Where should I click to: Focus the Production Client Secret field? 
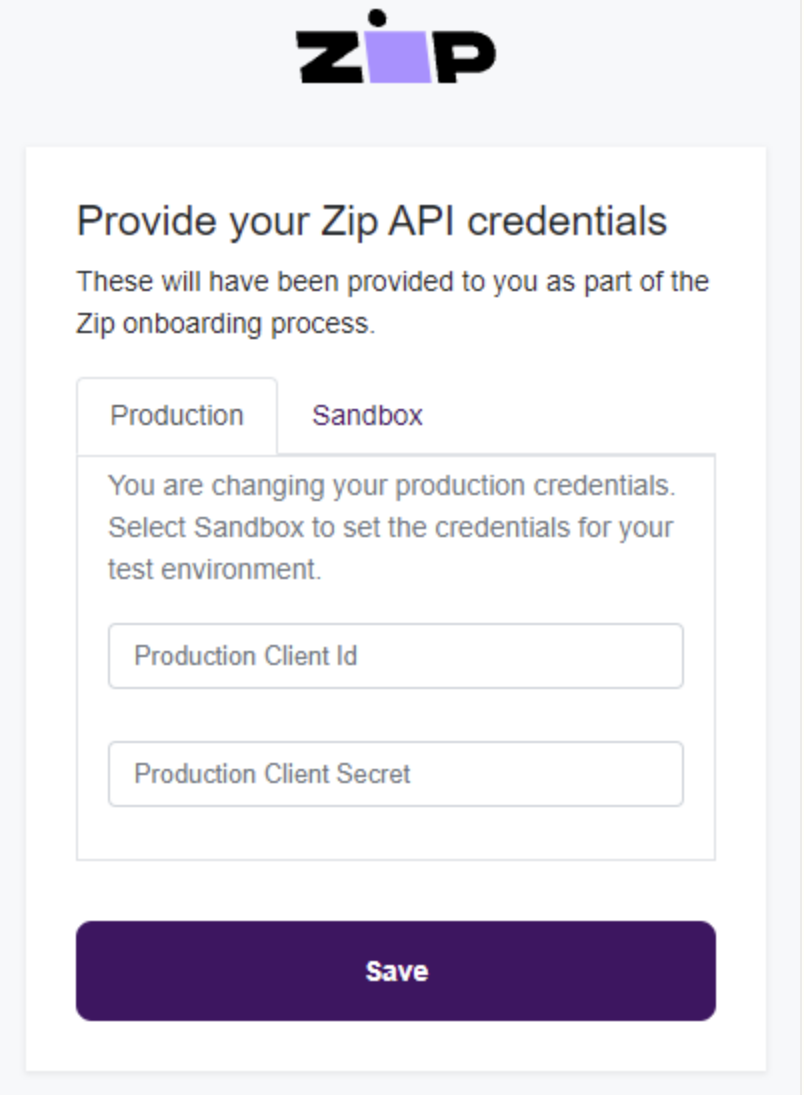coord(395,774)
